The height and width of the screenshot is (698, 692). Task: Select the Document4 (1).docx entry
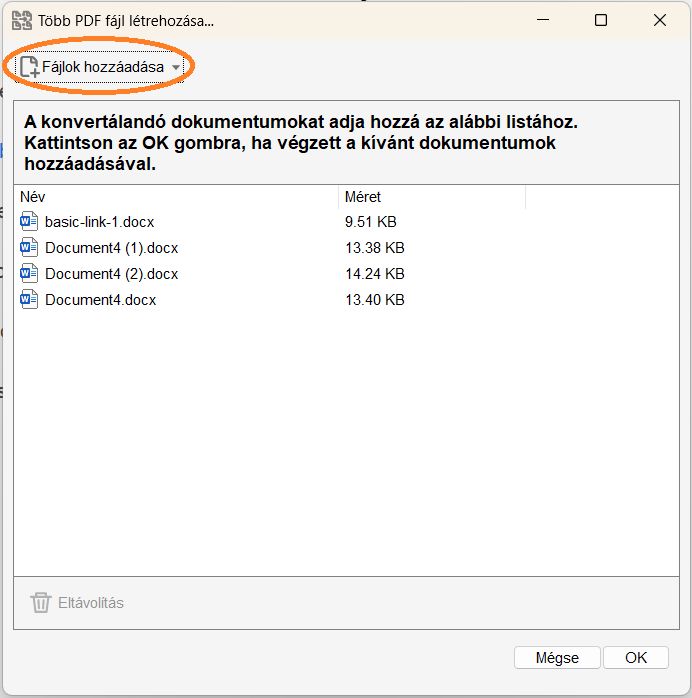(111, 248)
